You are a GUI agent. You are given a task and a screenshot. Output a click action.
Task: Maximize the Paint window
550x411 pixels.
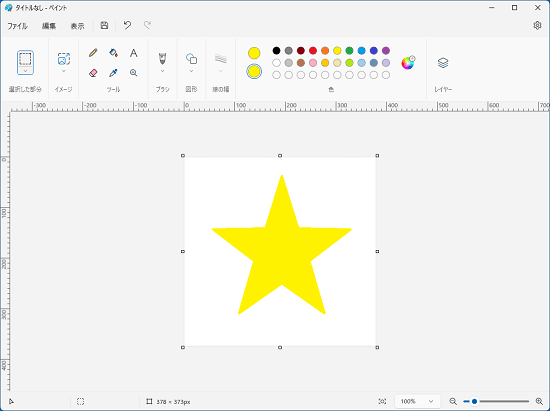514,8
